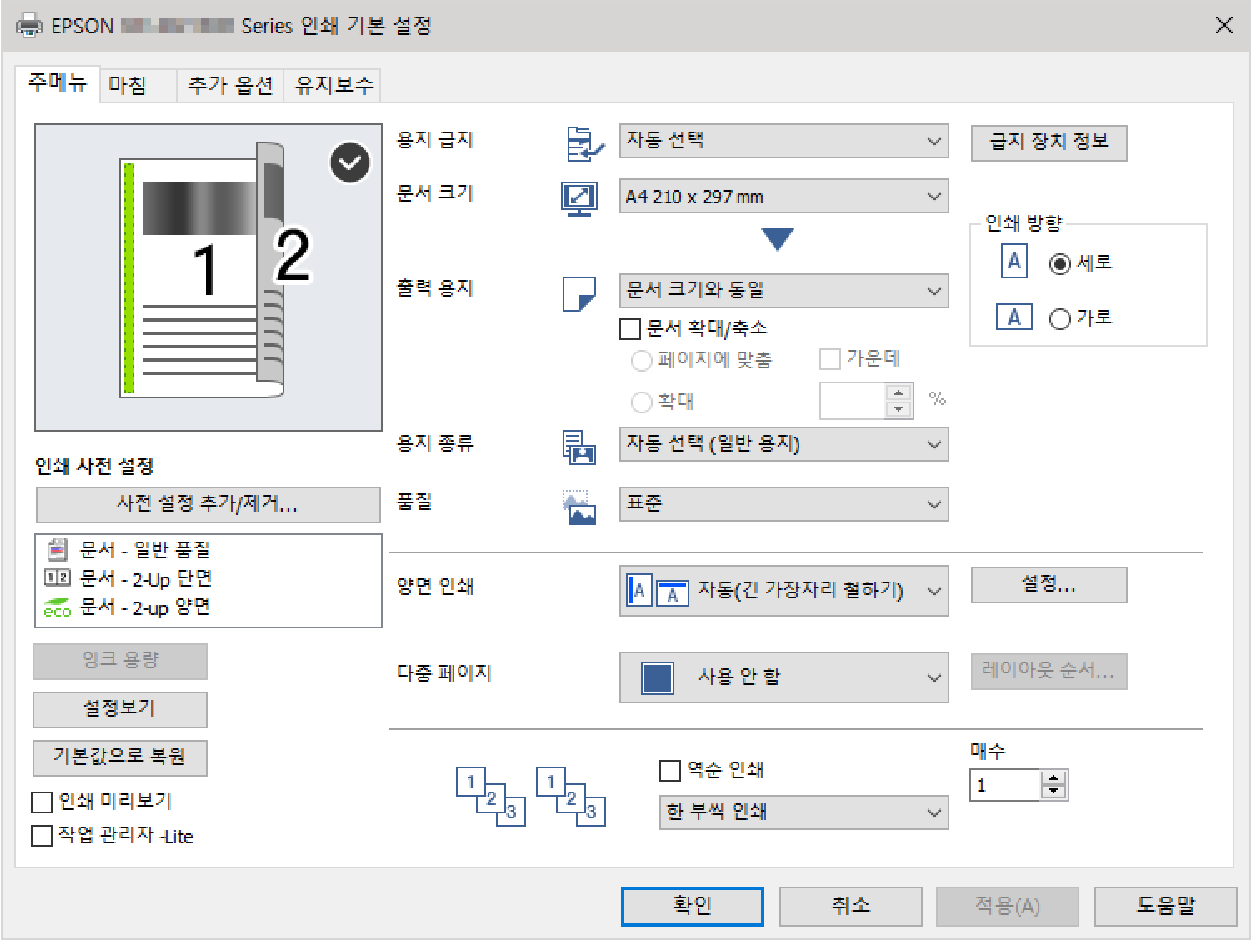
Task: Click the paper source (용지 급지) icon
Action: [579, 143]
